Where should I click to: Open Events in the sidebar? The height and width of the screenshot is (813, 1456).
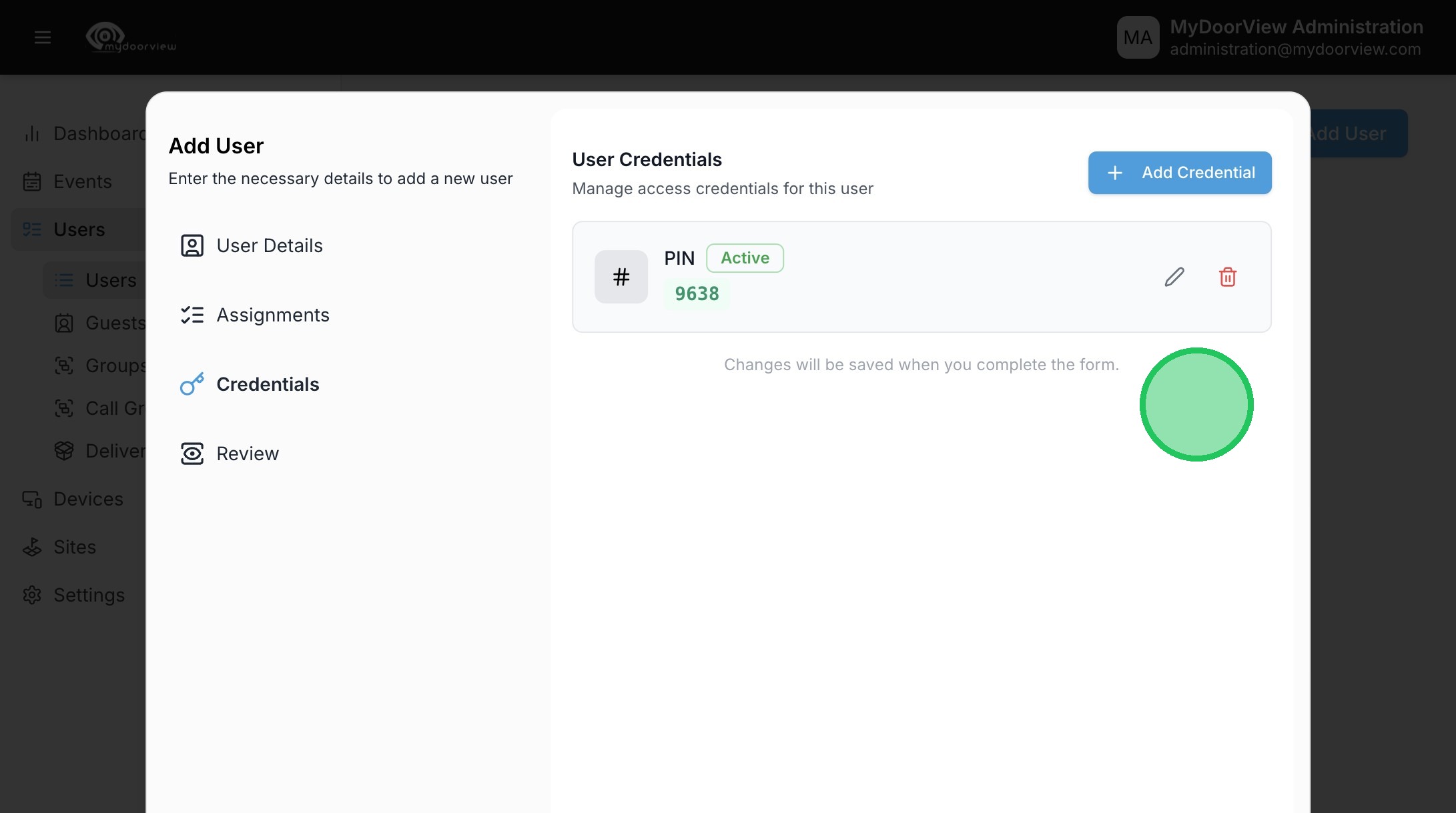point(82,181)
